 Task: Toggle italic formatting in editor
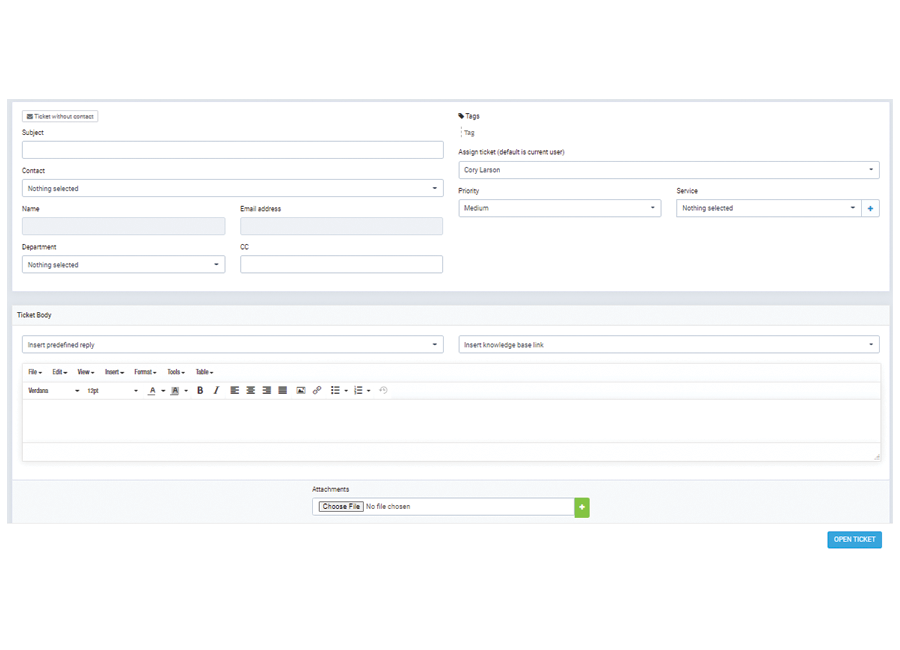(216, 391)
